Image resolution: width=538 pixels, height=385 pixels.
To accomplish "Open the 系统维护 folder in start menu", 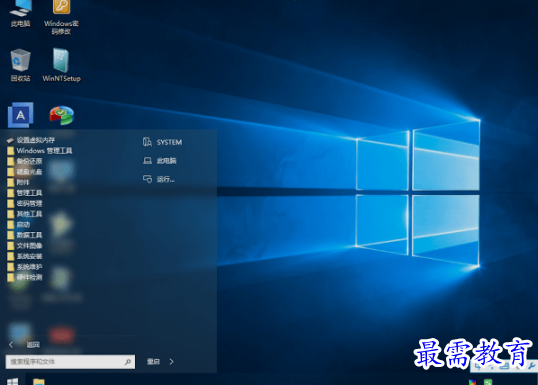I will (x=25, y=267).
